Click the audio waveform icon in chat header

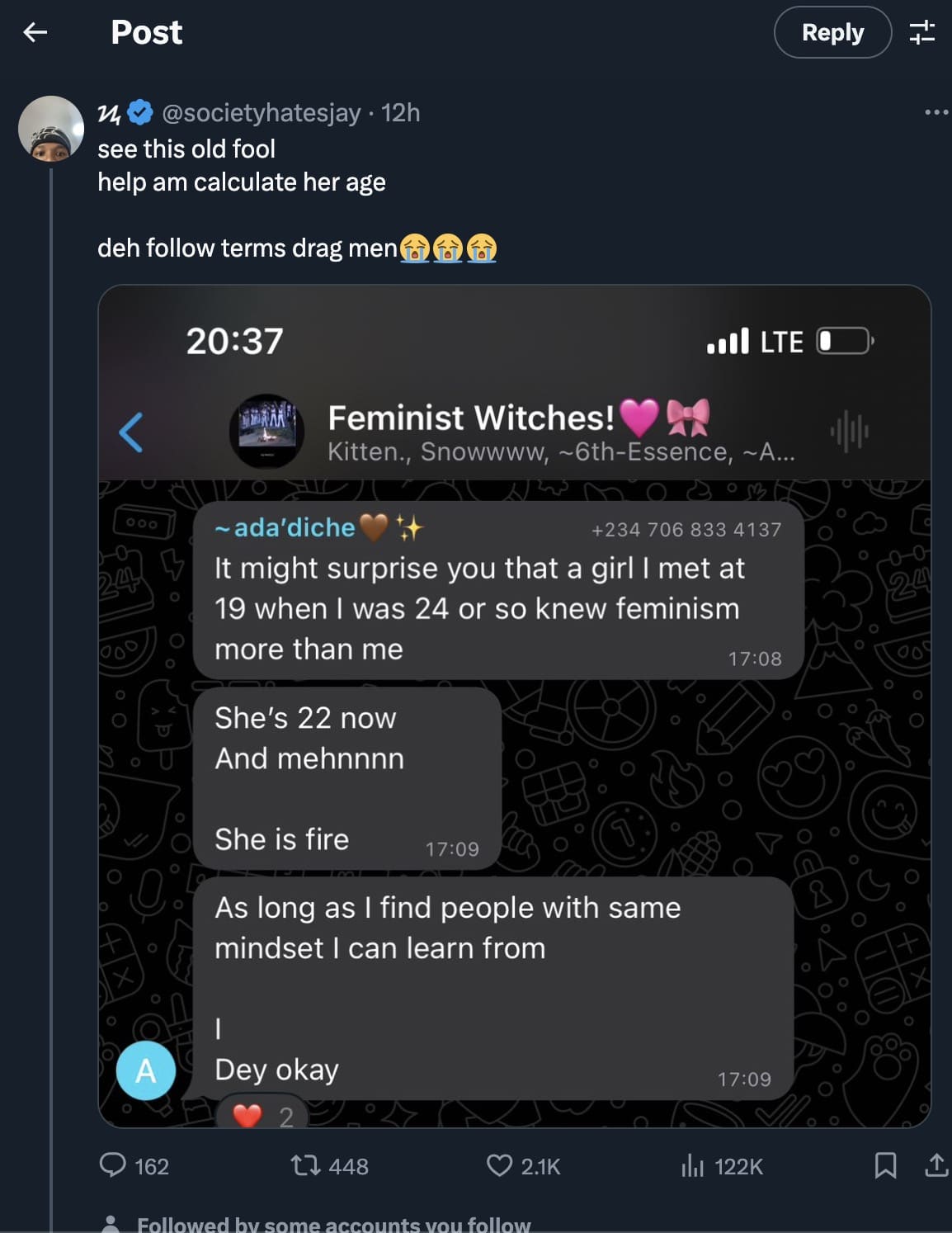[x=849, y=431]
